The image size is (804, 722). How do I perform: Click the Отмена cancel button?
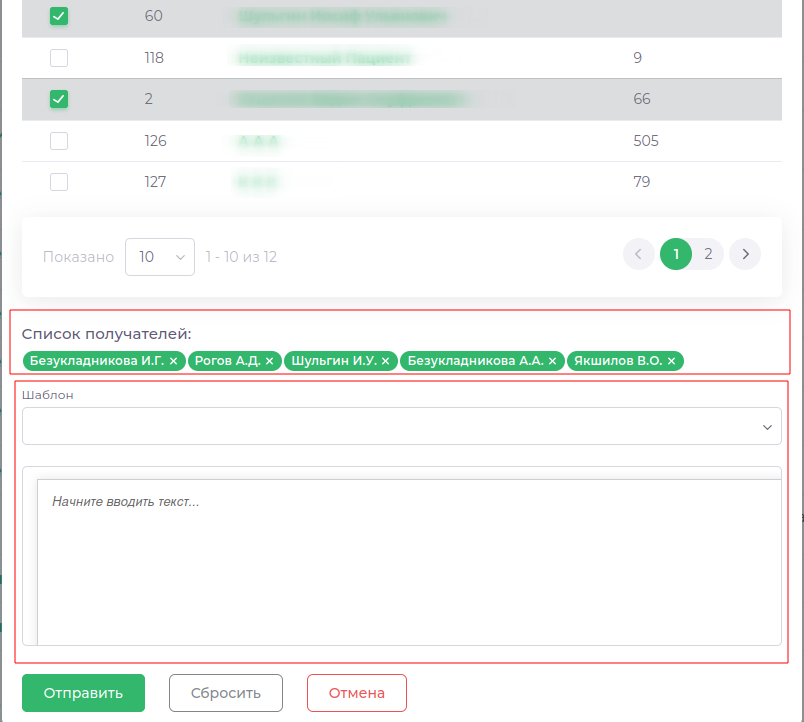point(357,693)
